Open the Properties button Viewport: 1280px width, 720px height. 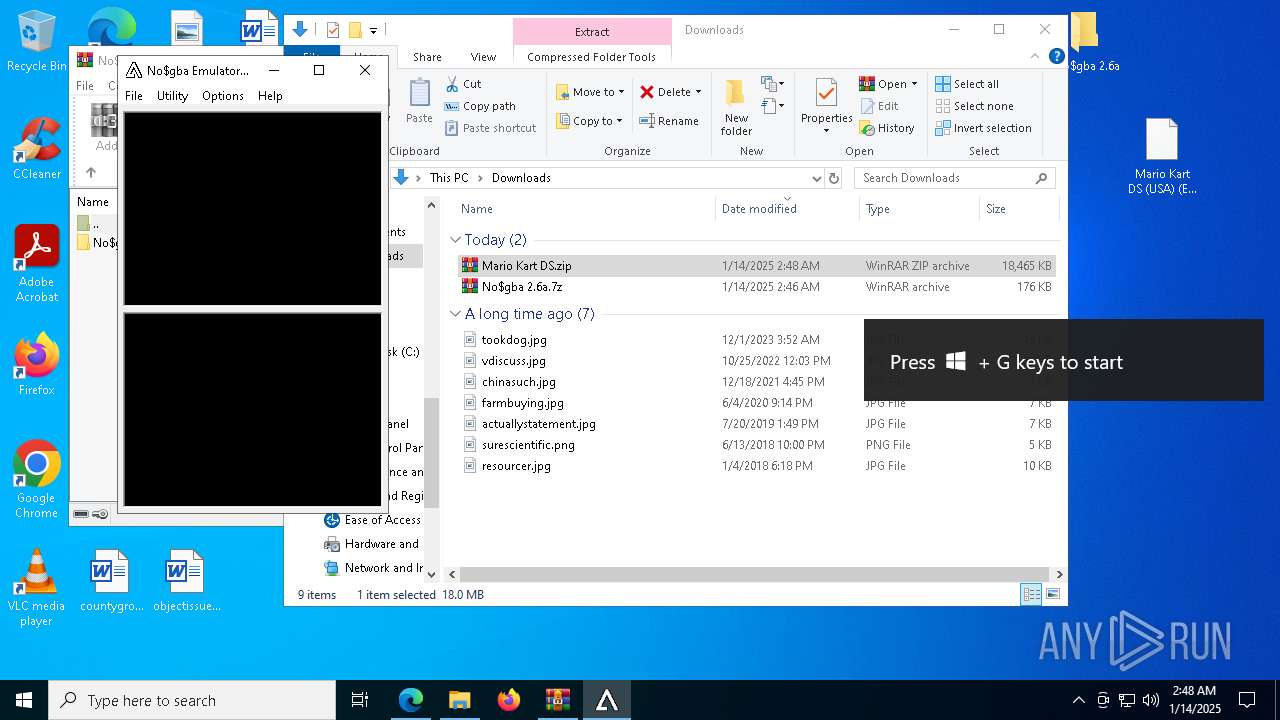826,107
